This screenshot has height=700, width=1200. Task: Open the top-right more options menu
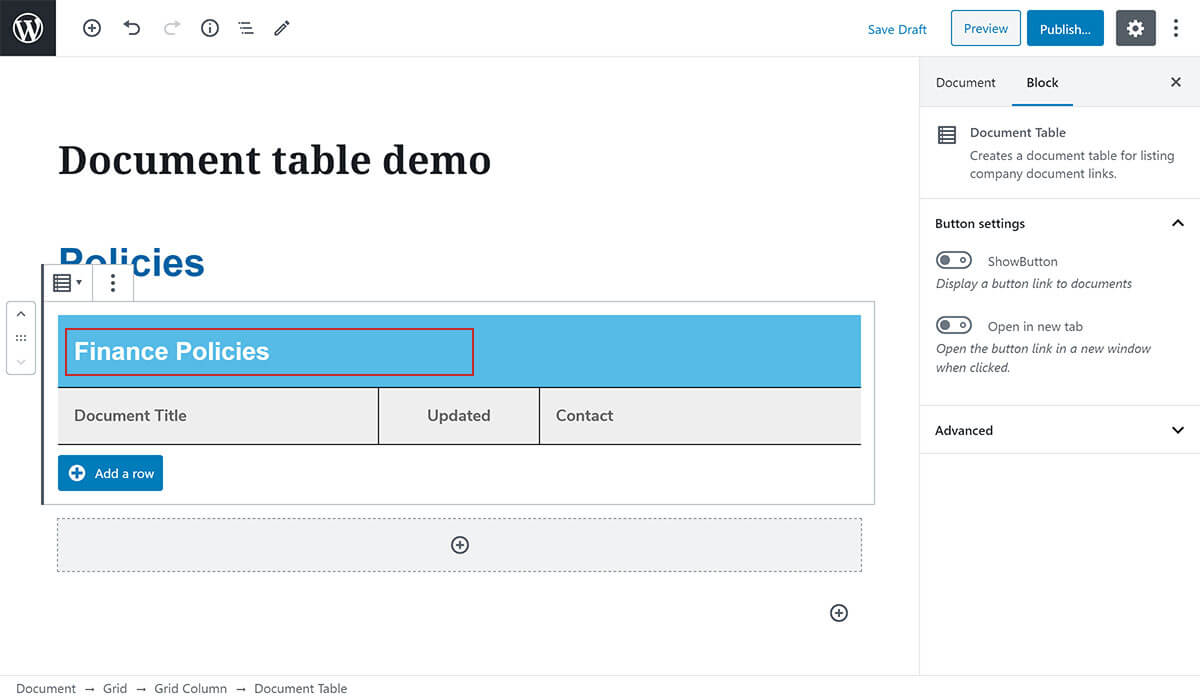click(x=1176, y=29)
